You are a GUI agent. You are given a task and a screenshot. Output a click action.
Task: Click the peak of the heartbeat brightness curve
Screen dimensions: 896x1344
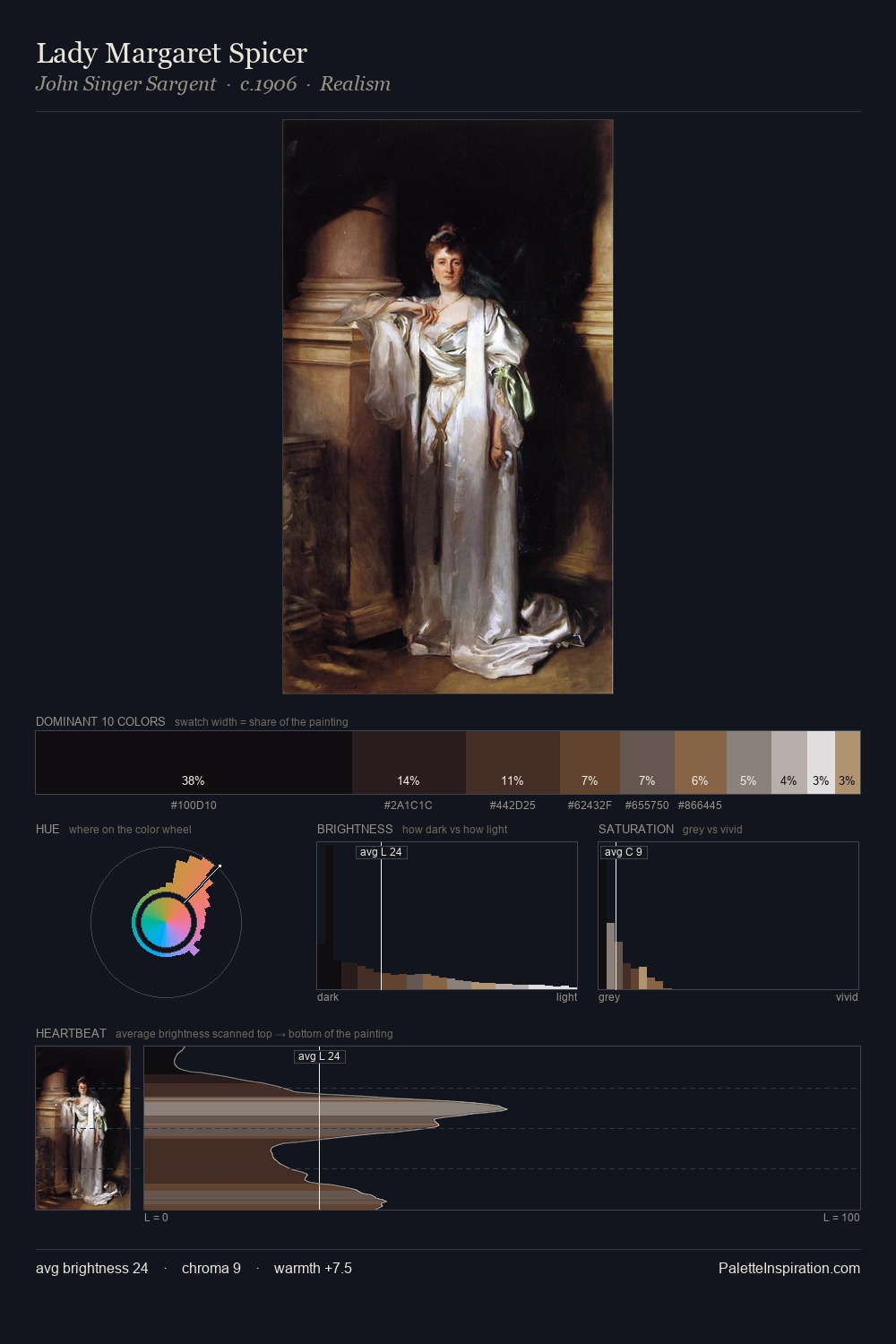[507, 1109]
